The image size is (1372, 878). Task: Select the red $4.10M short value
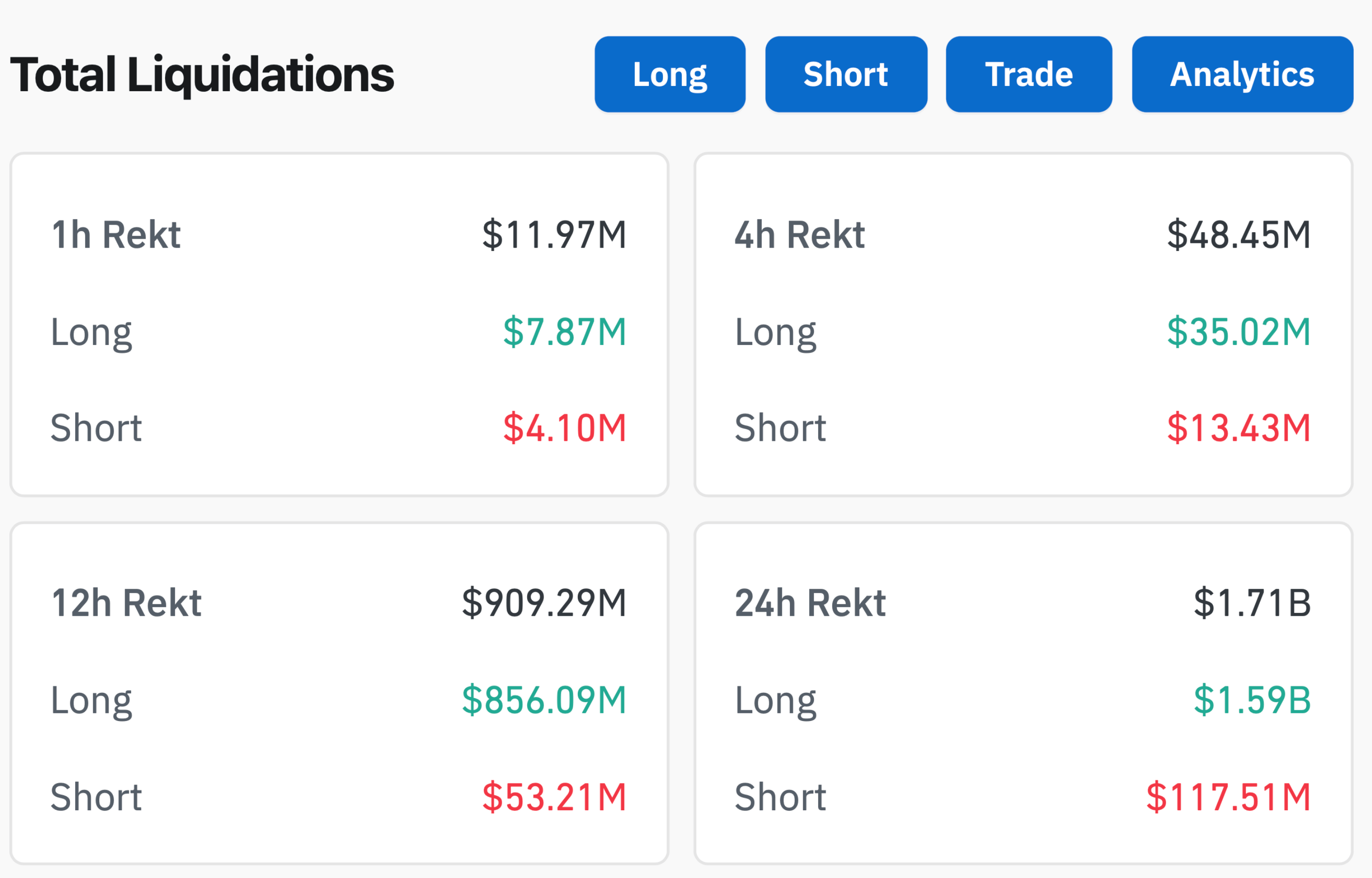point(564,428)
